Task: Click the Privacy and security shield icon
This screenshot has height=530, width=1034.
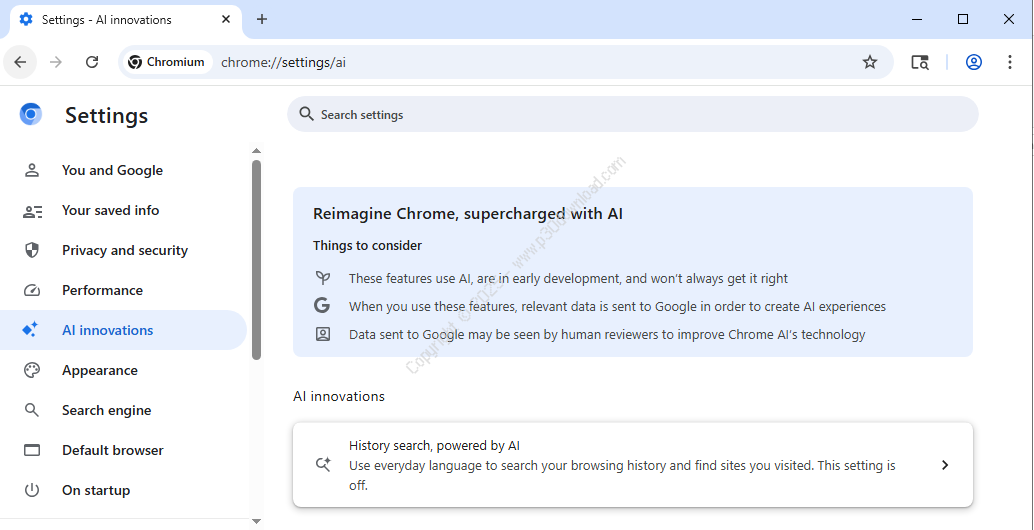Action: [x=32, y=250]
